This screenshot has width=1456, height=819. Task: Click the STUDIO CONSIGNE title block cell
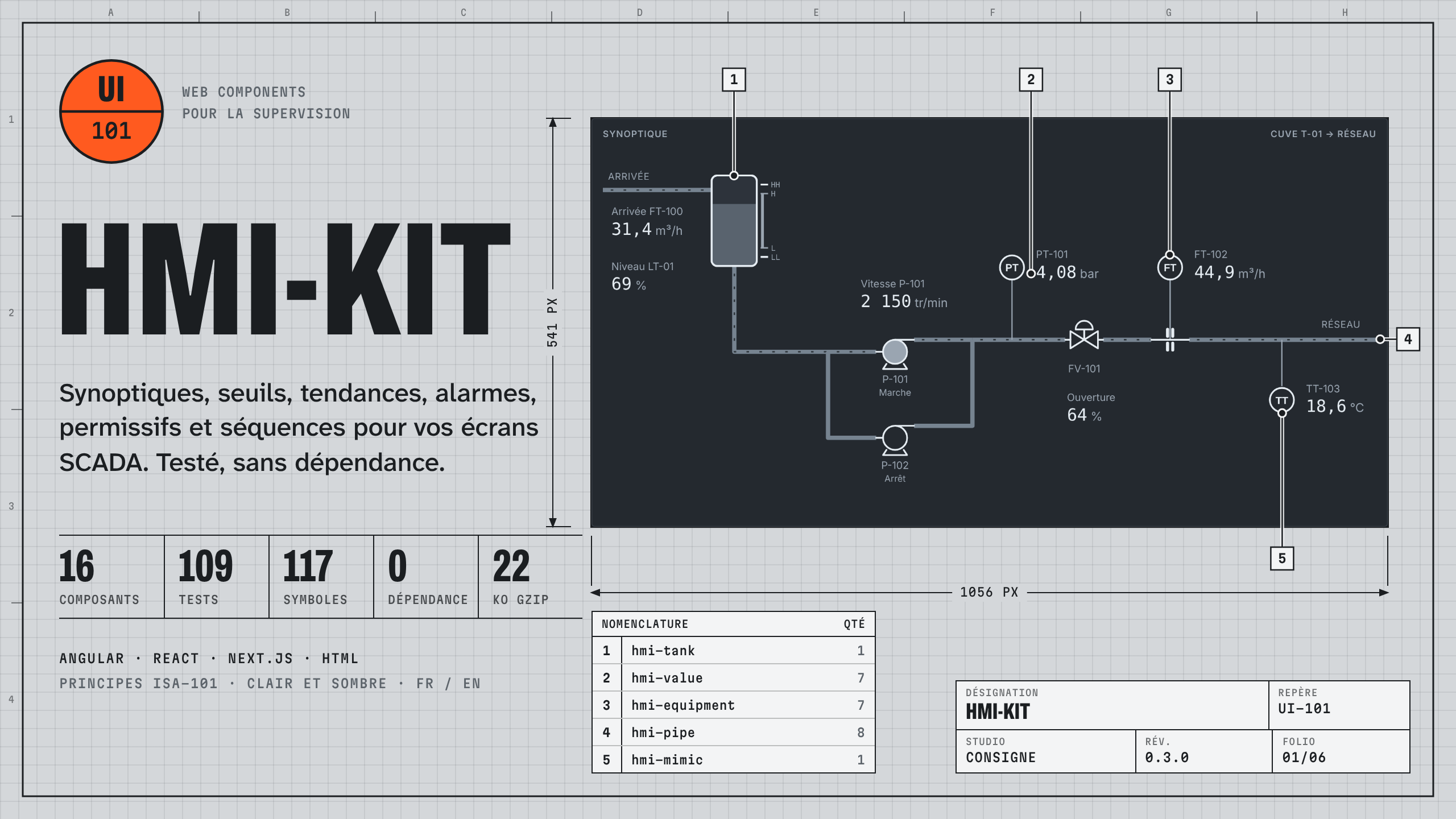pos(1046,751)
